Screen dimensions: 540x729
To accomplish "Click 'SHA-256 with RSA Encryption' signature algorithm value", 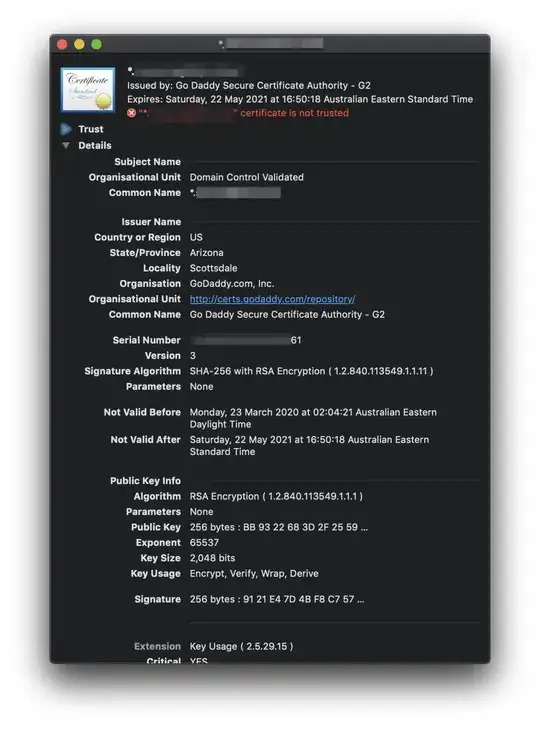I will (x=311, y=371).
